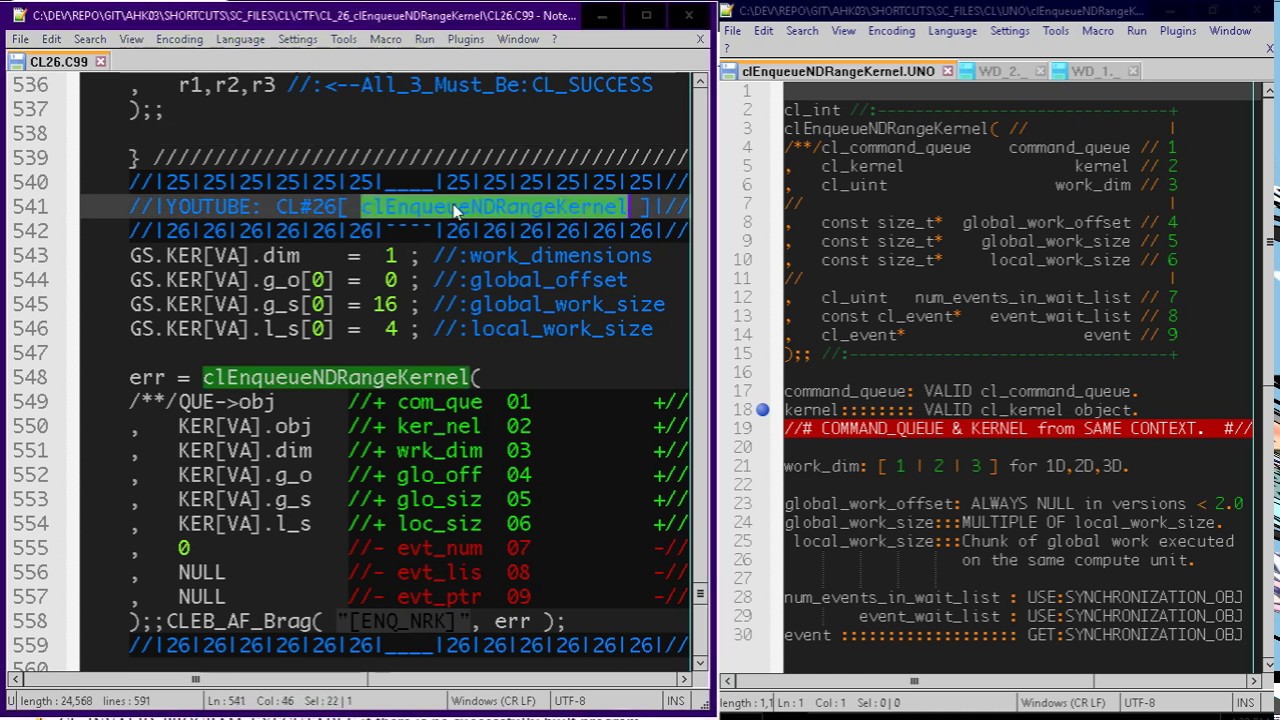Screen dimensions: 1280x720
Task: Close the WD_1._ tab via its X icon
Action: point(1132,72)
